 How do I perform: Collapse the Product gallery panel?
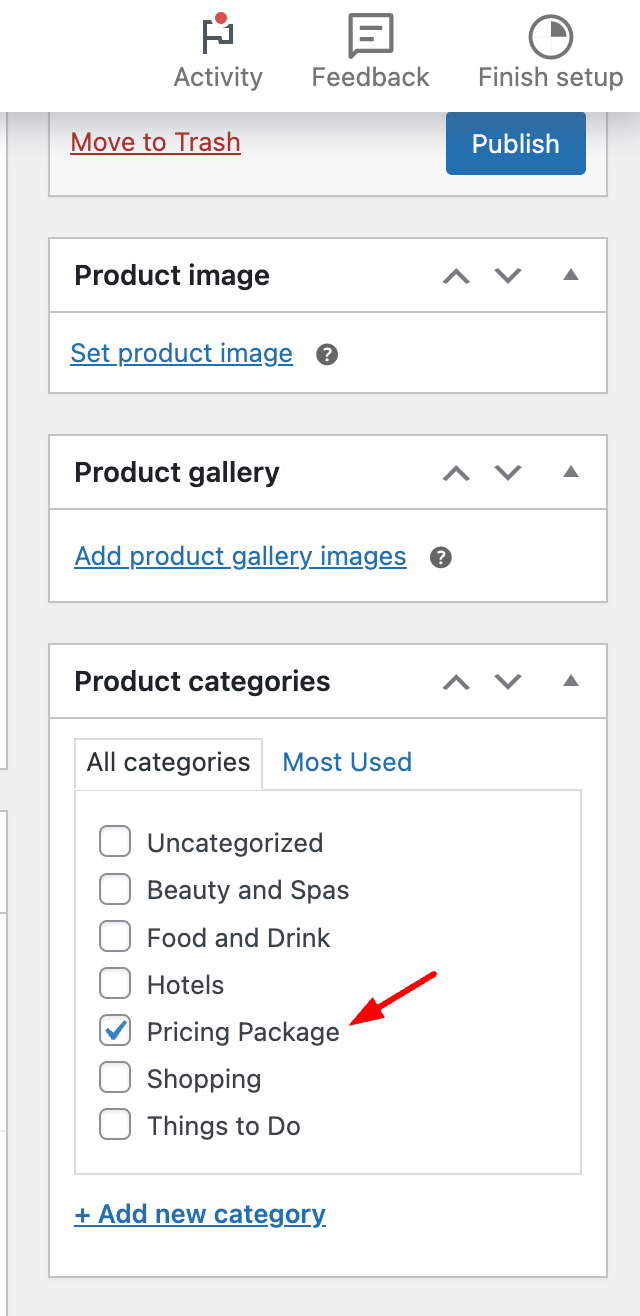tap(571, 472)
